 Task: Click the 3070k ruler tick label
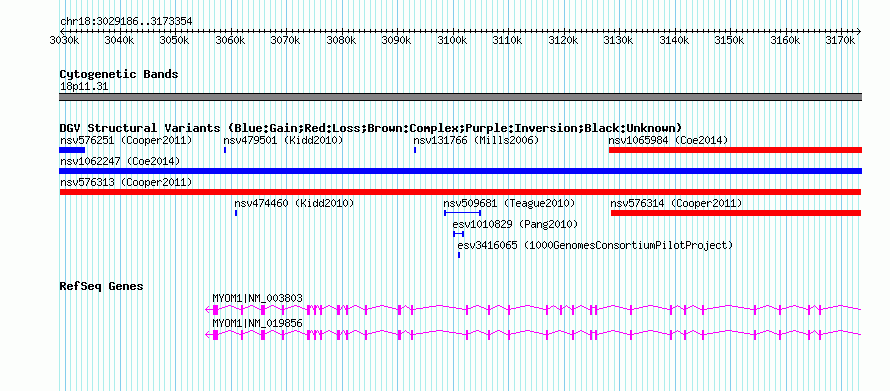pos(287,41)
